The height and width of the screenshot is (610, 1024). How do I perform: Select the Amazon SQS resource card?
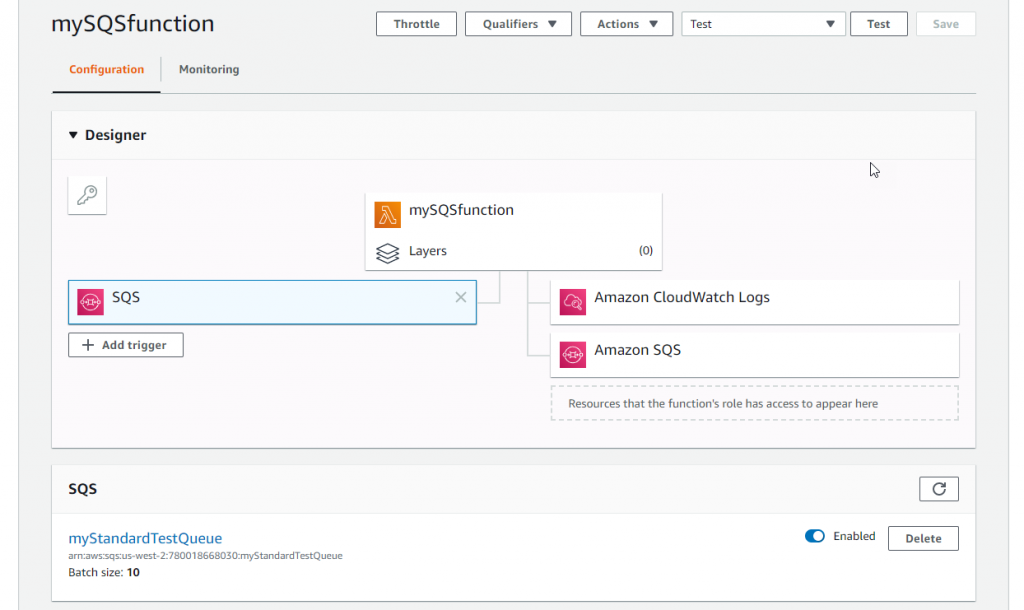tap(755, 355)
